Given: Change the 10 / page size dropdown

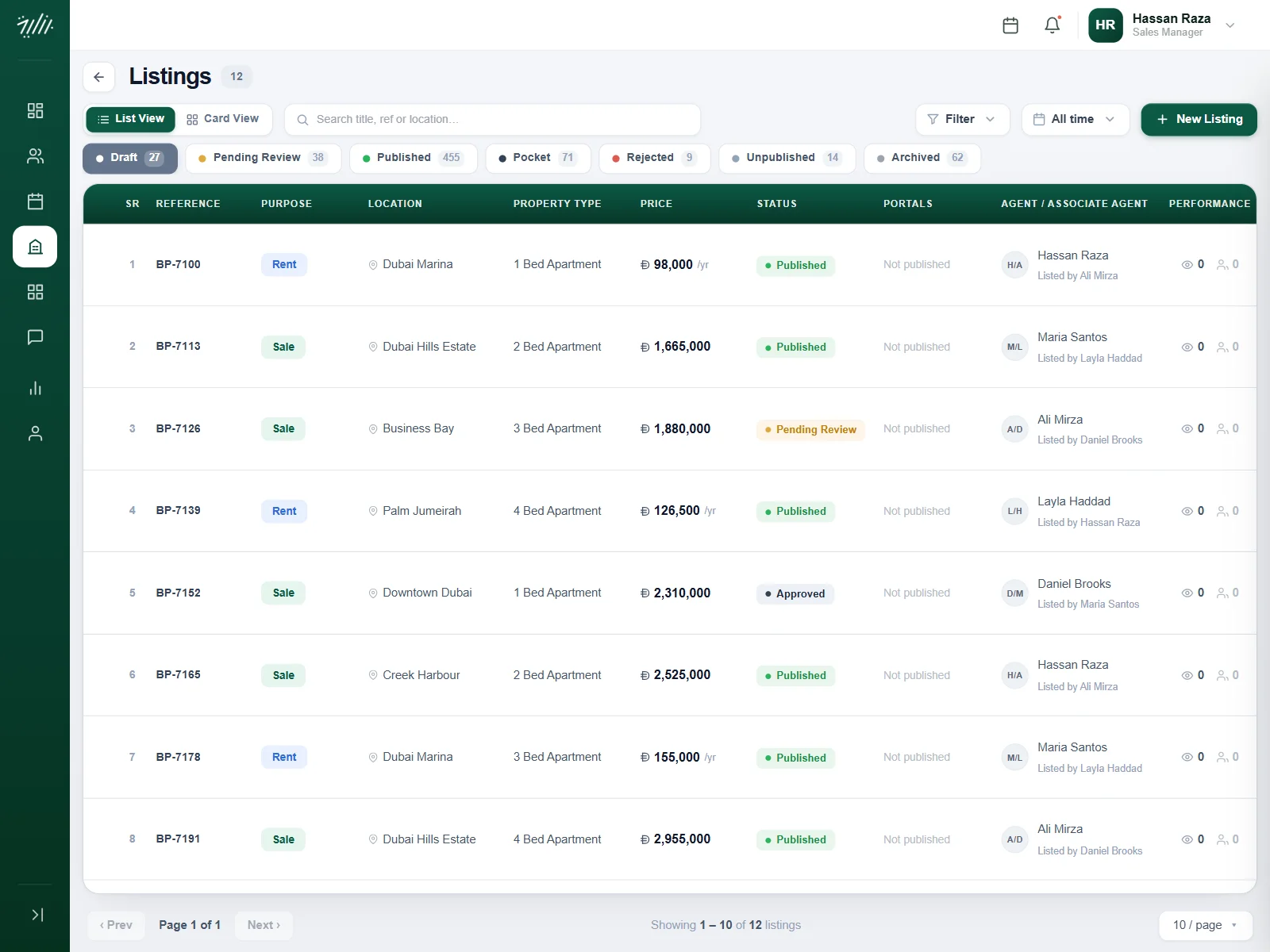Looking at the screenshot, I should [1206, 925].
